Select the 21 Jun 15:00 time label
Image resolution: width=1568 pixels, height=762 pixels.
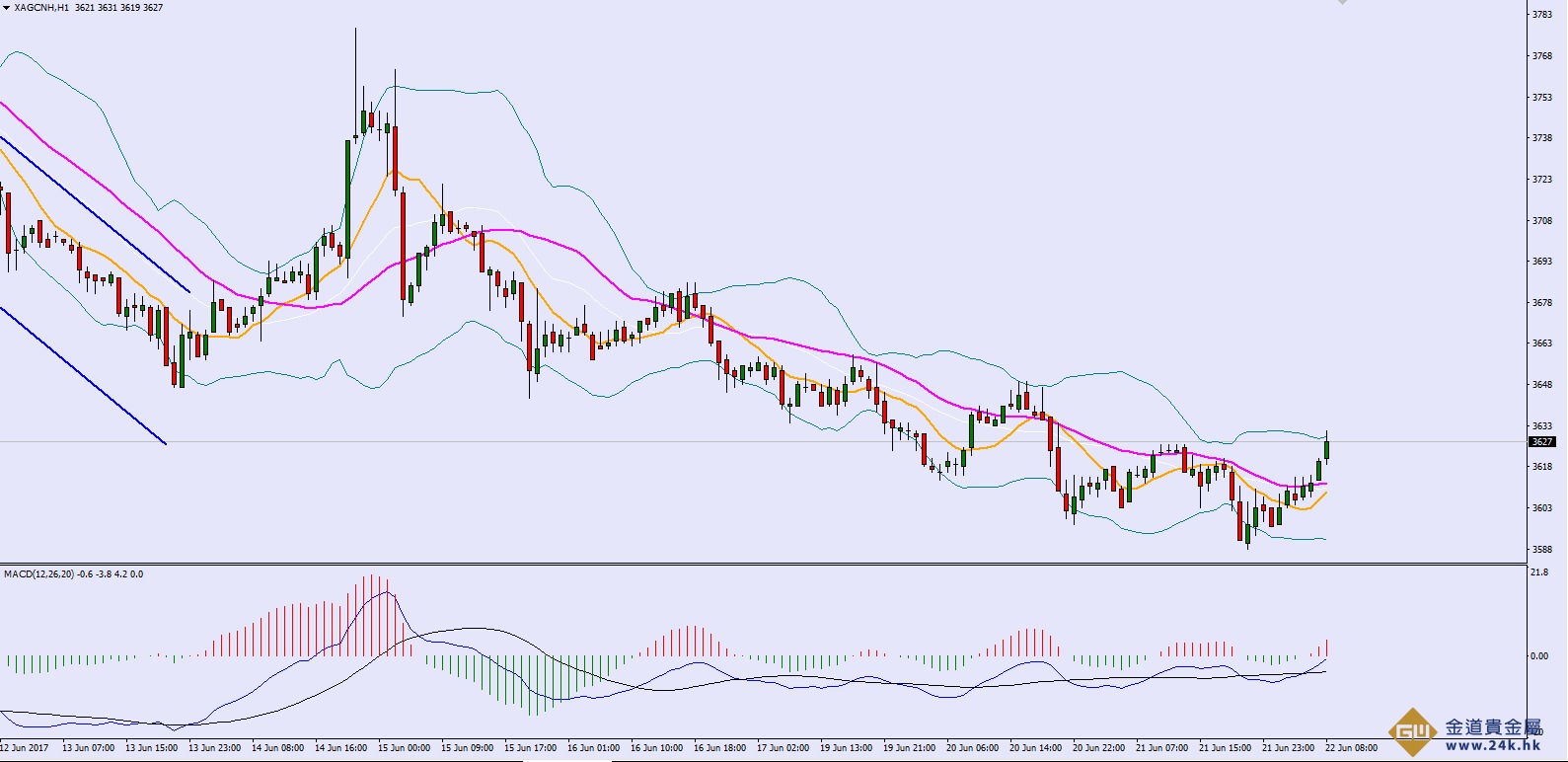1225,748
